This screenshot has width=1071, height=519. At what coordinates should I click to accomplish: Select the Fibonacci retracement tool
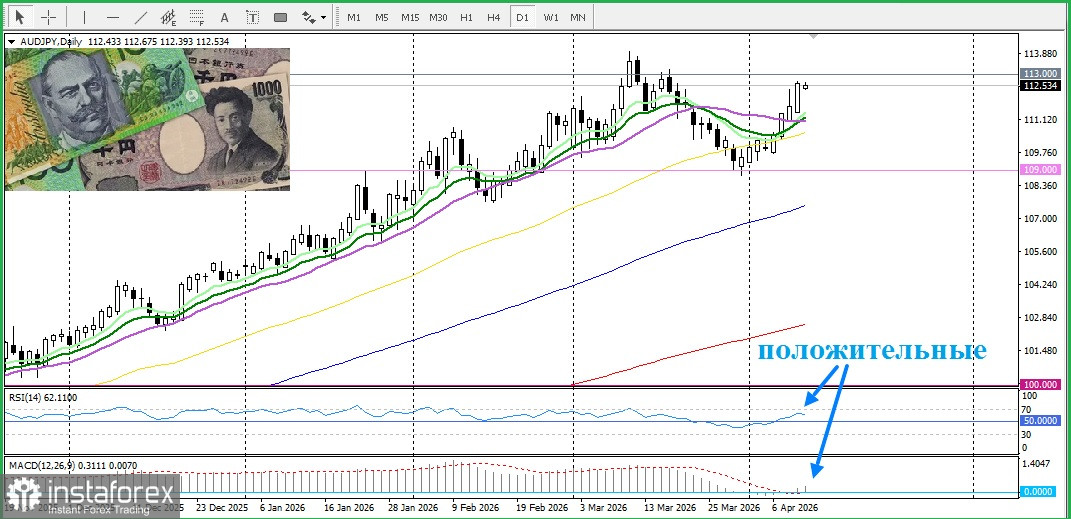(x=197, y=17)
